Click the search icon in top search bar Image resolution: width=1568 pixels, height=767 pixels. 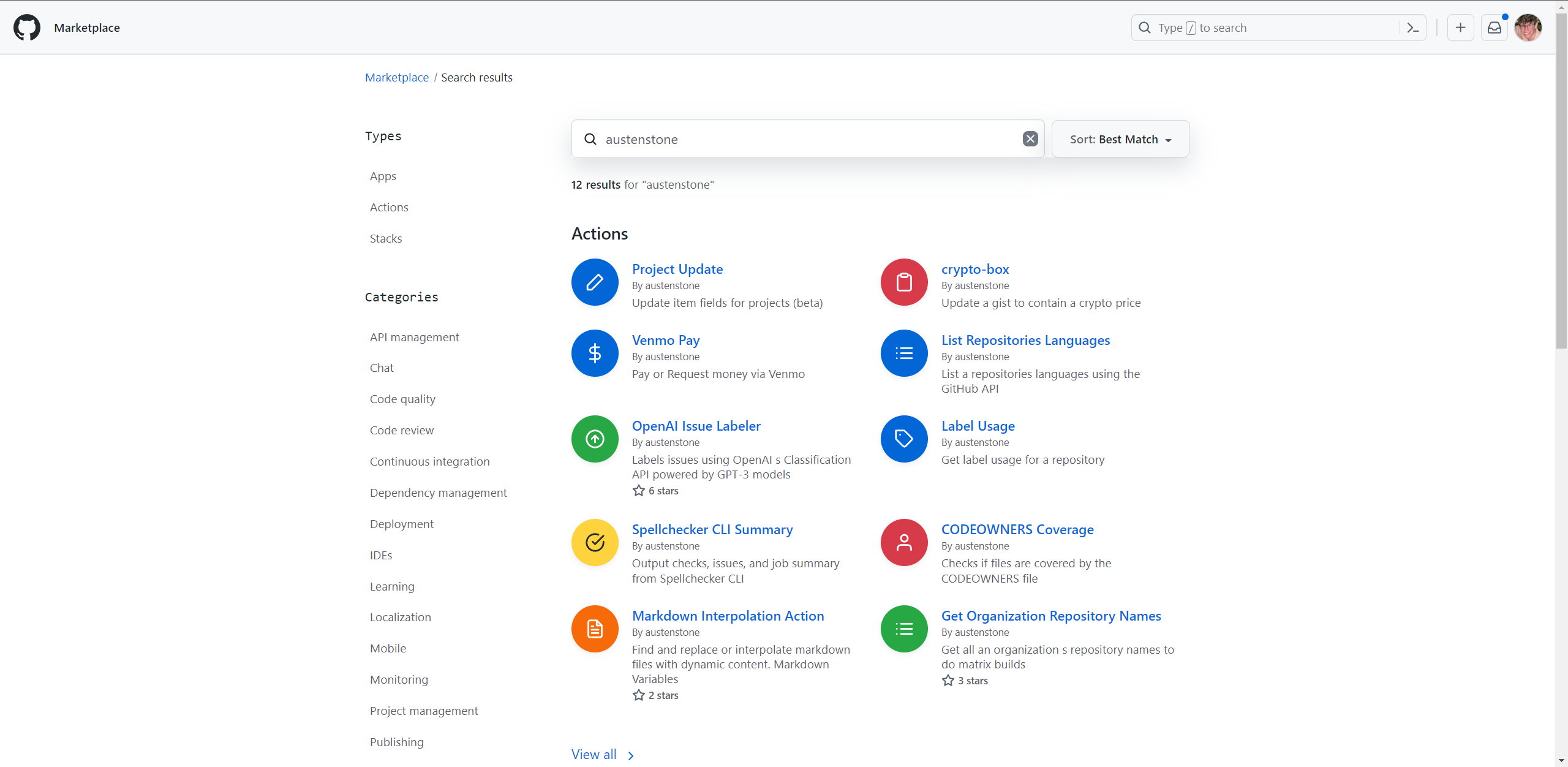point(1144,28)
